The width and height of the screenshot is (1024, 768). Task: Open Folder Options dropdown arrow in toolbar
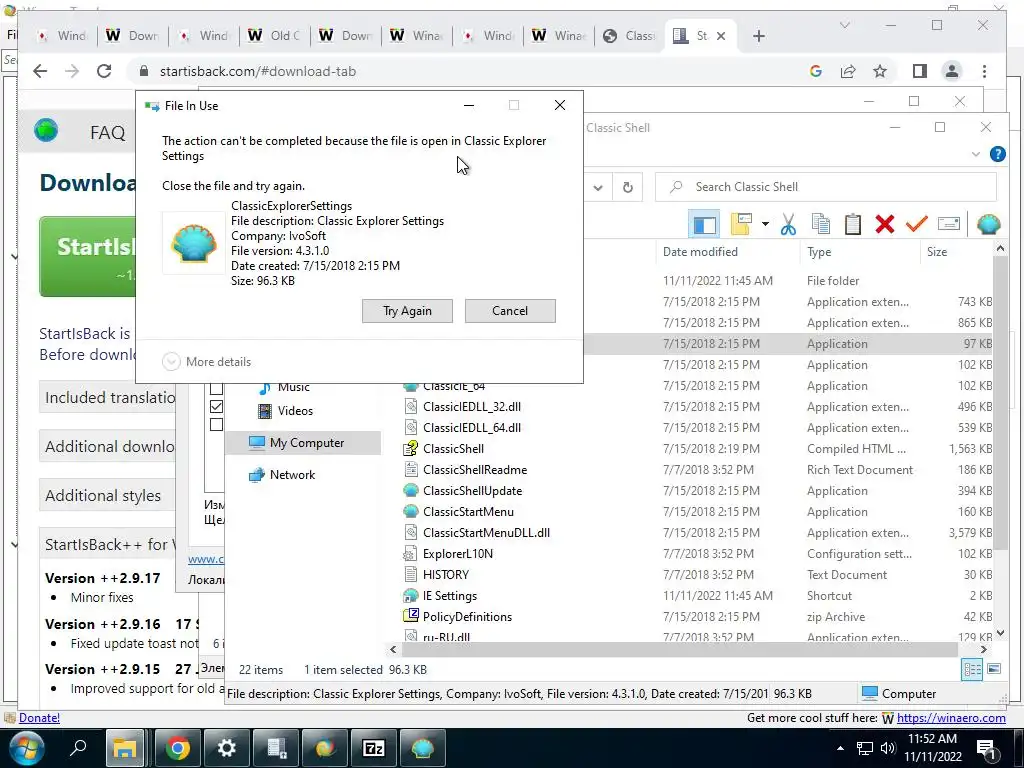pyautogui.click(x=765, y=224)
